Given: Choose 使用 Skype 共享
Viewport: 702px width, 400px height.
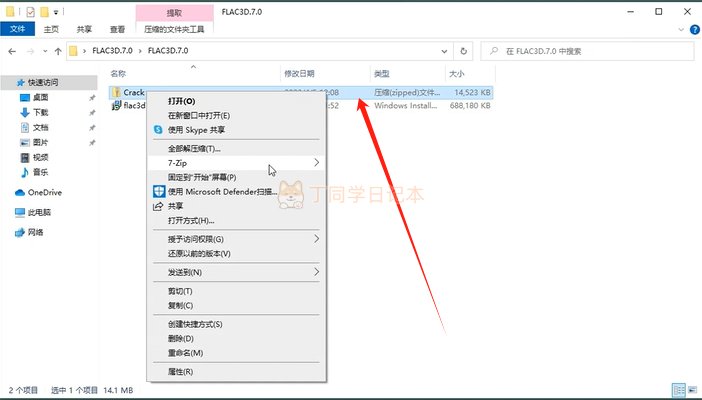Looking at the screenshot, I should point(236,130).
